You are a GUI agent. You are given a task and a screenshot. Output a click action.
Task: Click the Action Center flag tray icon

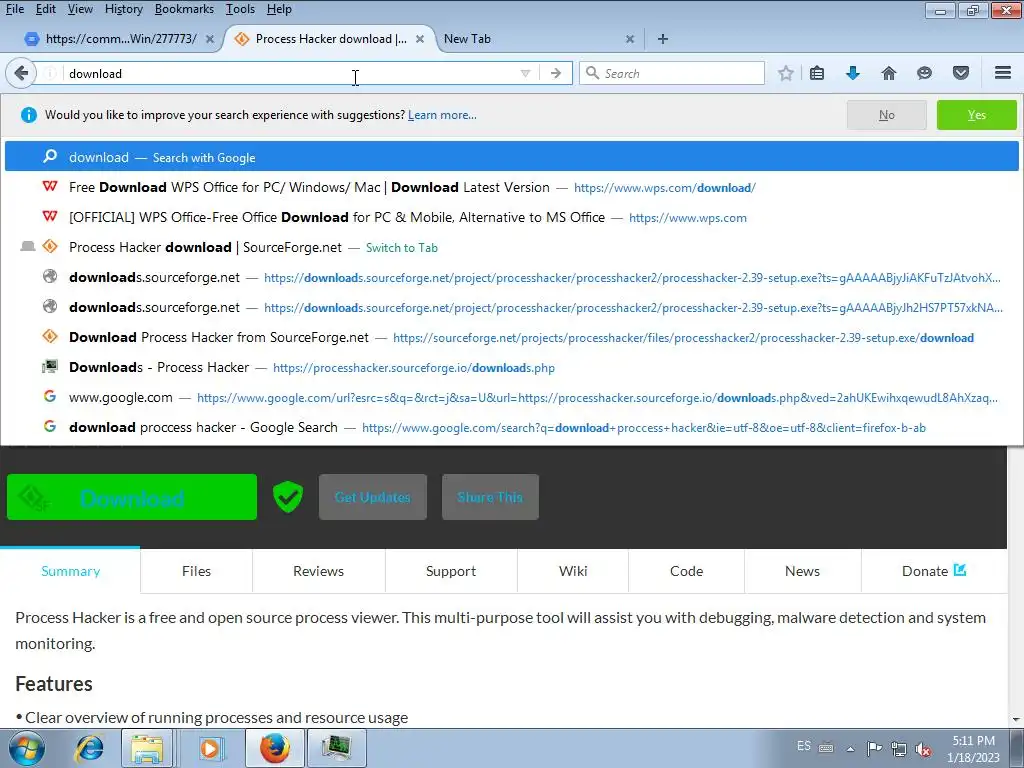874,748
